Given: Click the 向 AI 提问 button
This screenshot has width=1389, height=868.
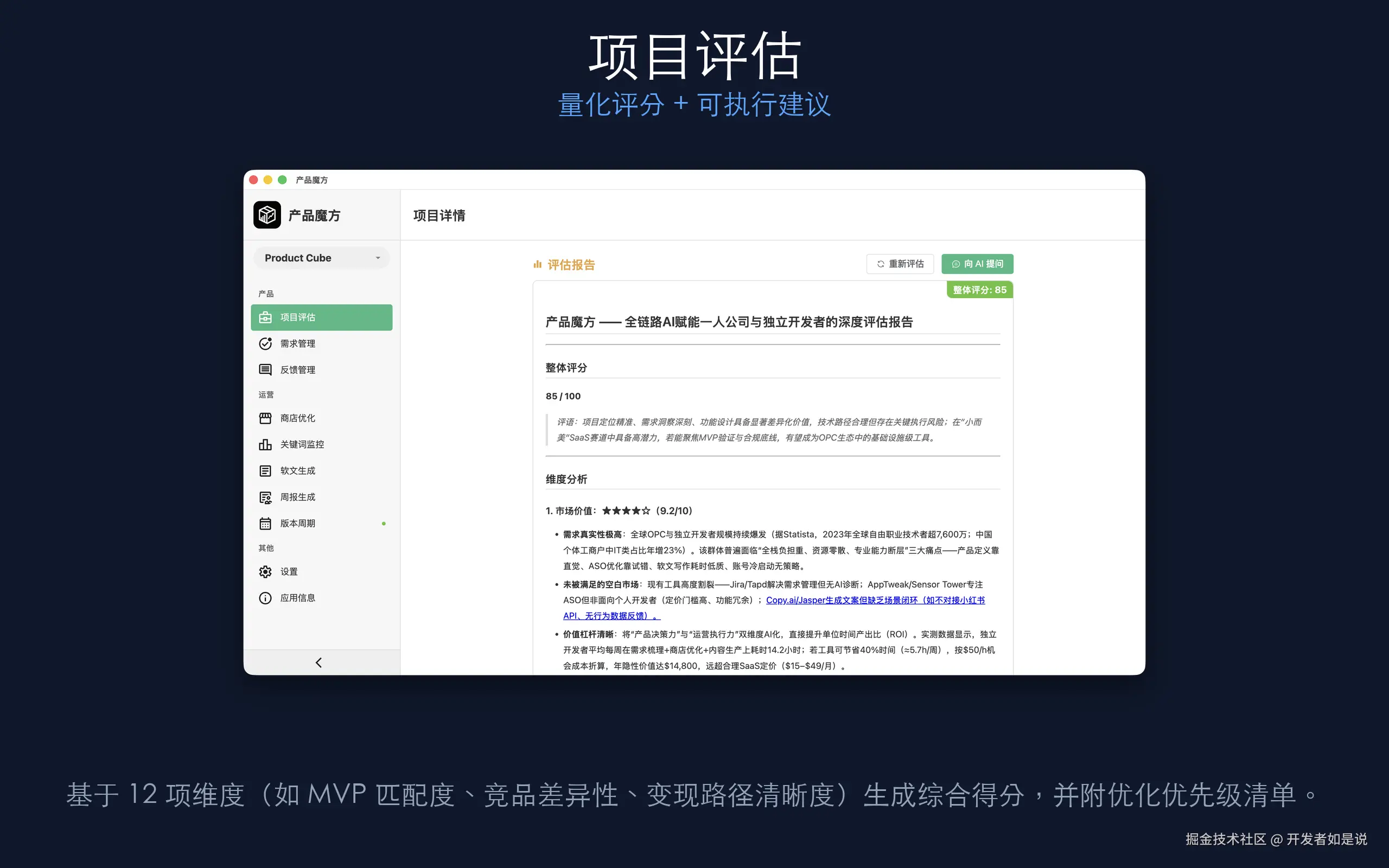Looking at the screenshot, I should (978, 264).
